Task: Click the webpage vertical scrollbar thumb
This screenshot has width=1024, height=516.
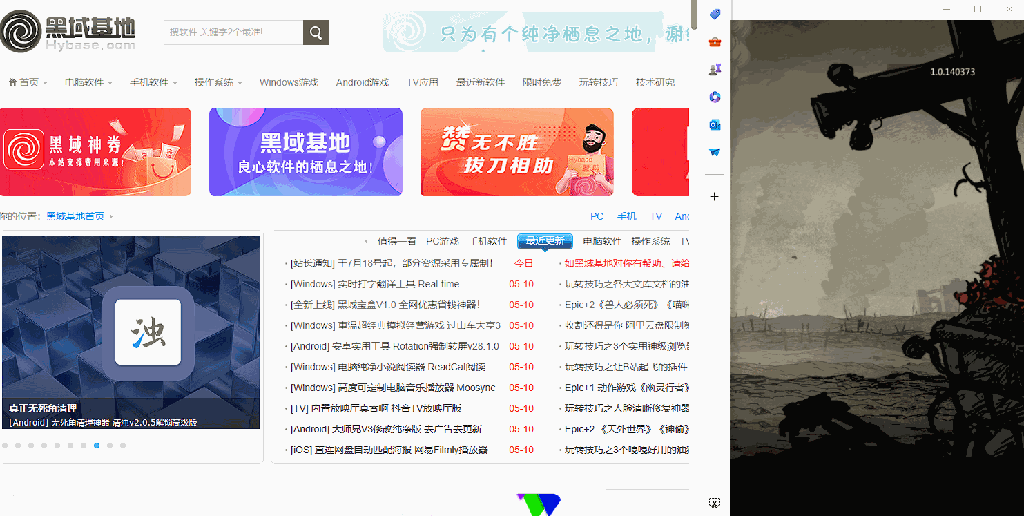Action: click(x=695, y=14)
